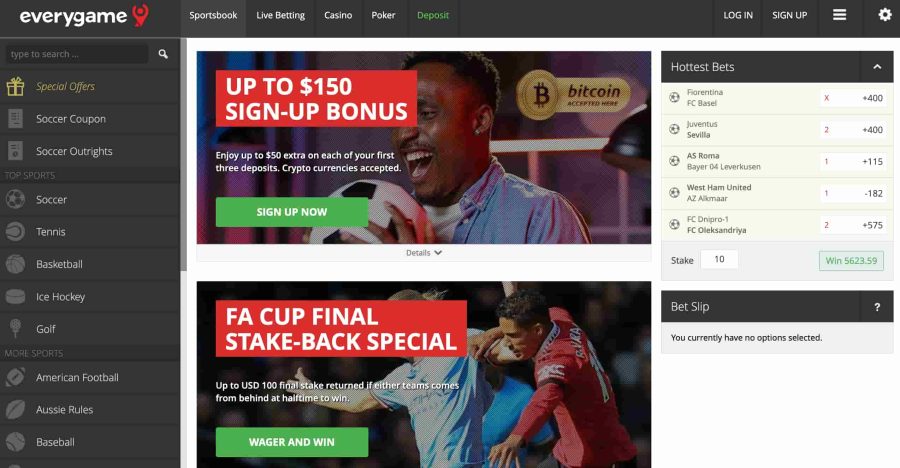Click the Golf sport icon
Screen dimensions: 900x468
tap(15, 328)
